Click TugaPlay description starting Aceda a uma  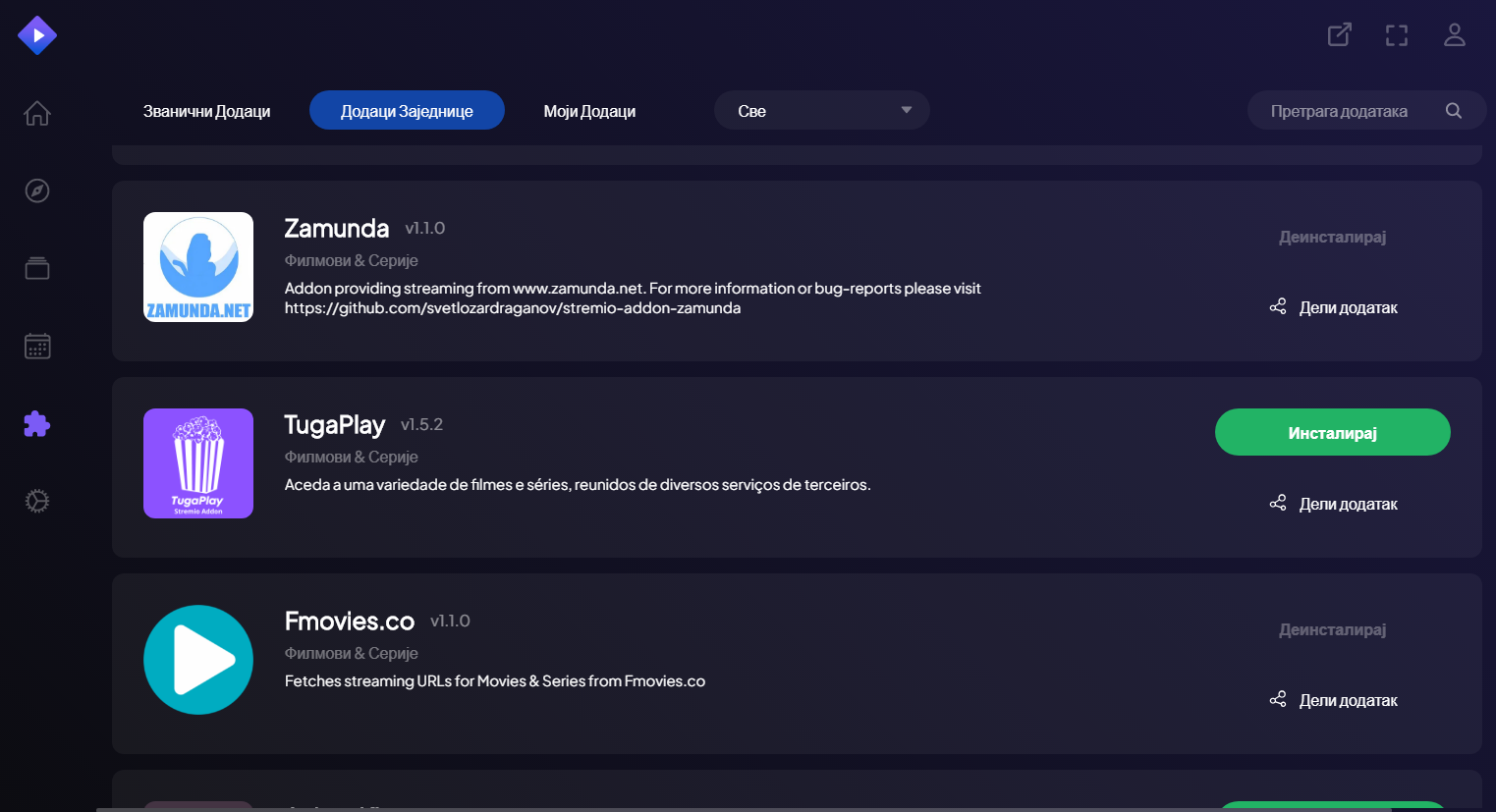[x=578, y=484]
